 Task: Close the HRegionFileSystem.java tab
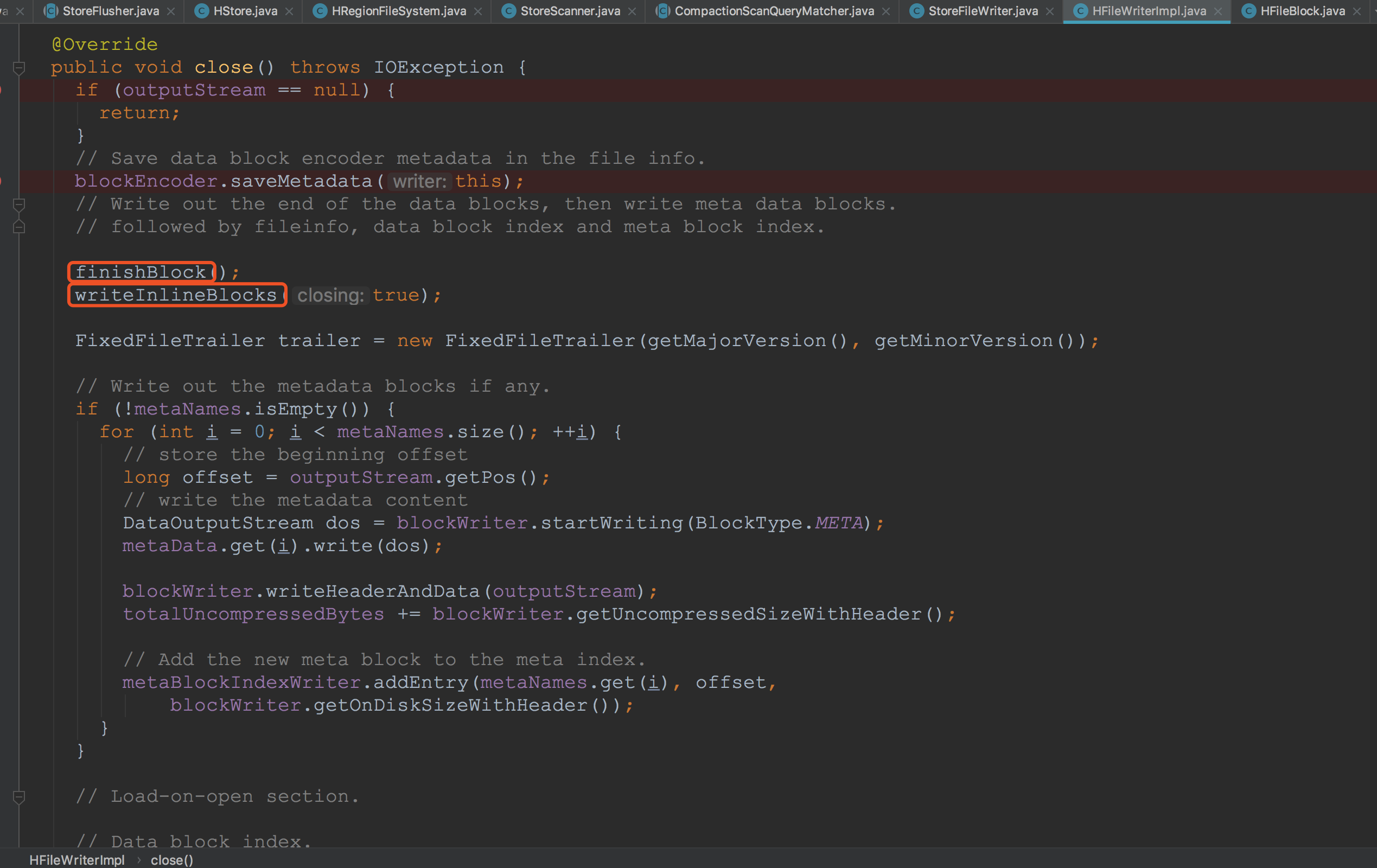tap(478, 11)
